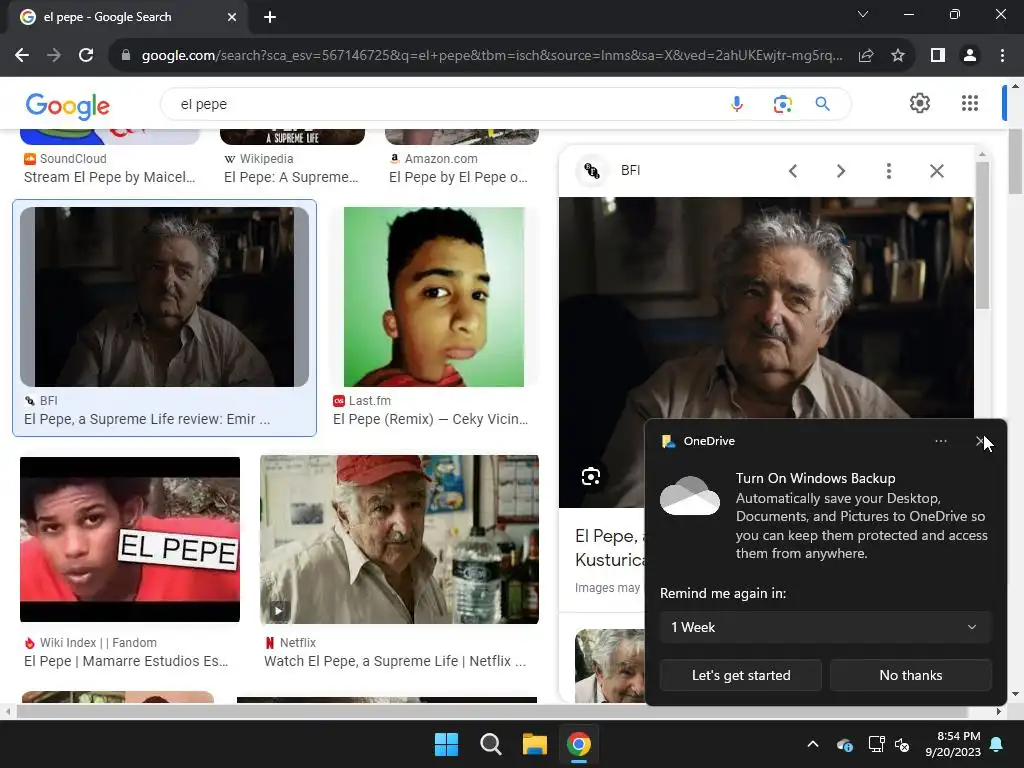This screenshot has width=1024, height=768.
Task: Go back to the previous page
Action: pos(22,56)
